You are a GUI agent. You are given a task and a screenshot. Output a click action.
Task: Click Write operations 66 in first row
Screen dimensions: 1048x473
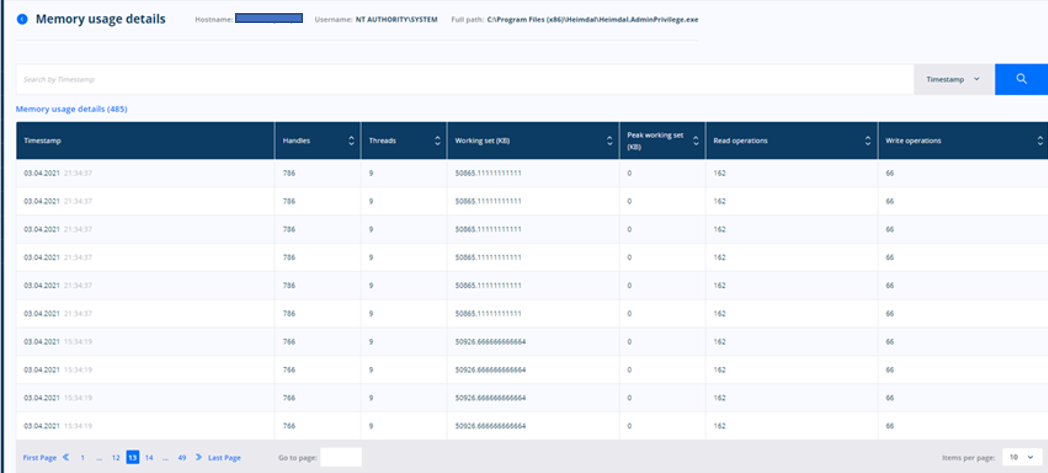(890, 173)
